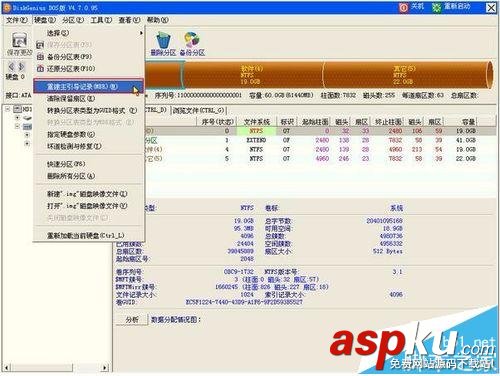Close the DiskGenius window
Screen dimensions: 500x376
(491, 8)
